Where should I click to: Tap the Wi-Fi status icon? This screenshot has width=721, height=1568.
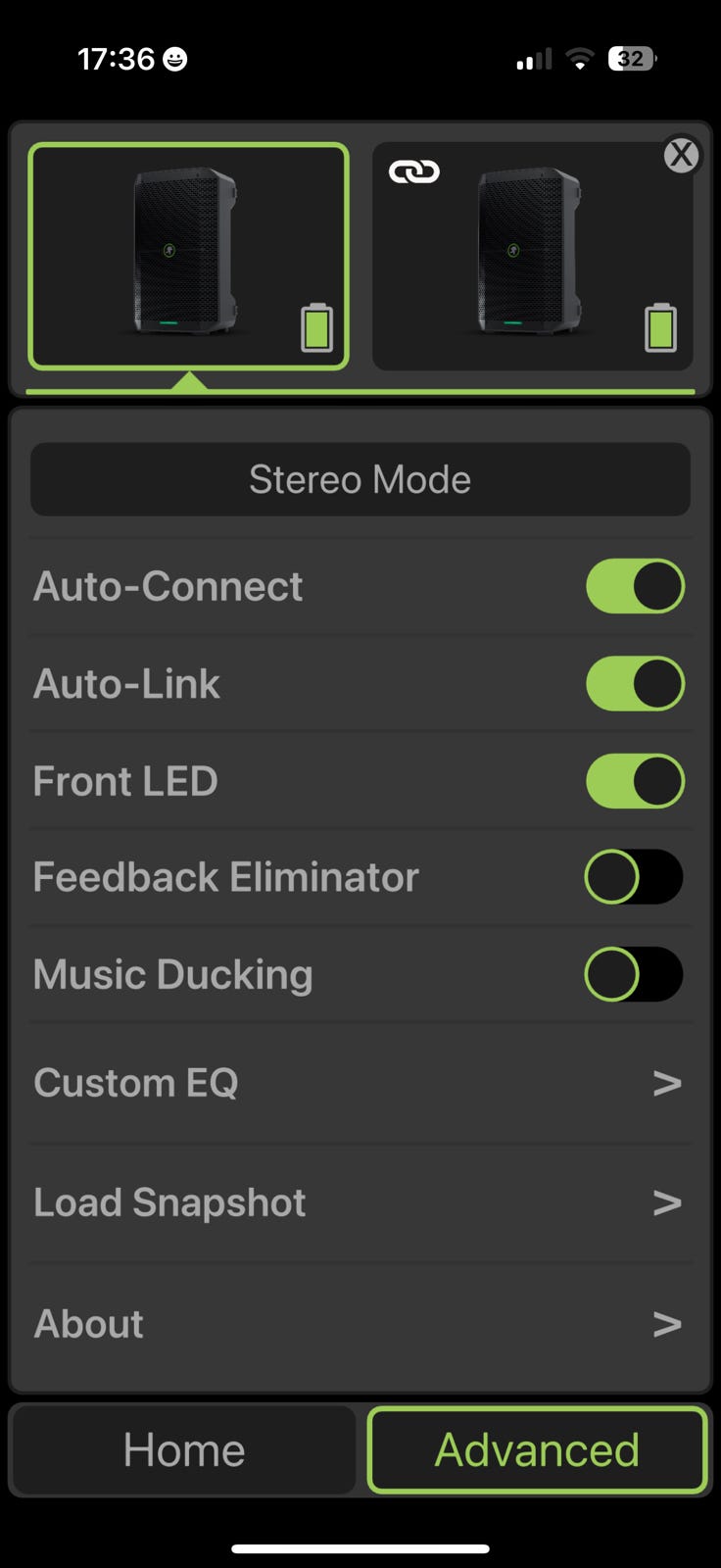(580, 60)
